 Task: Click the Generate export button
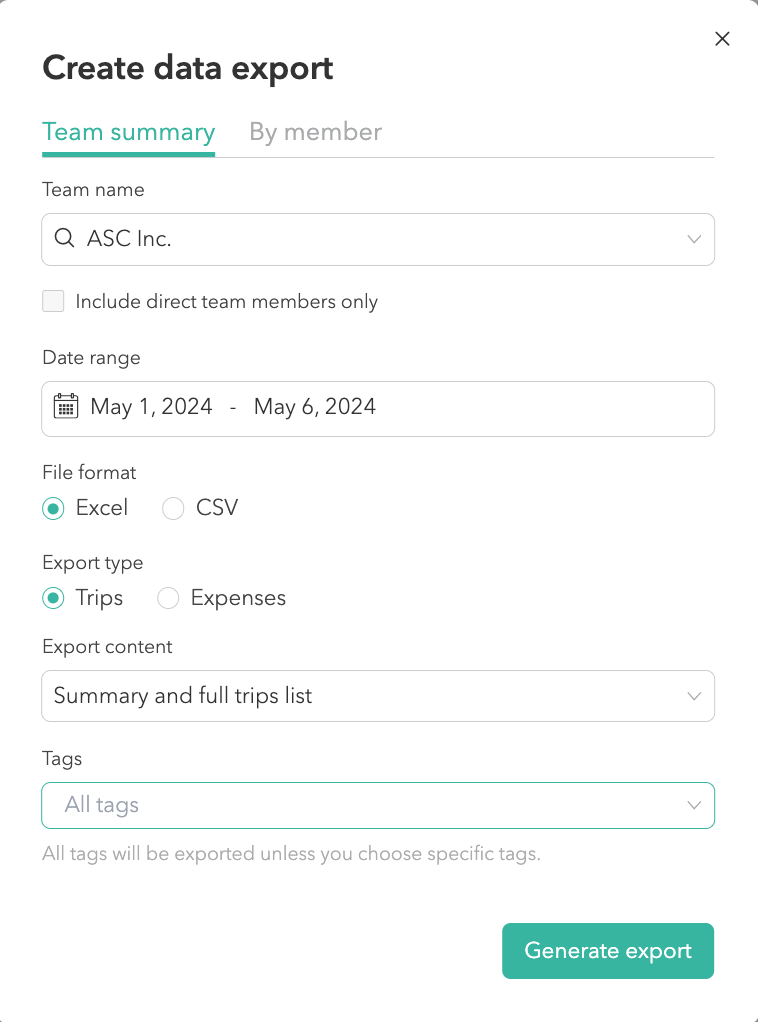click(607, 951)
